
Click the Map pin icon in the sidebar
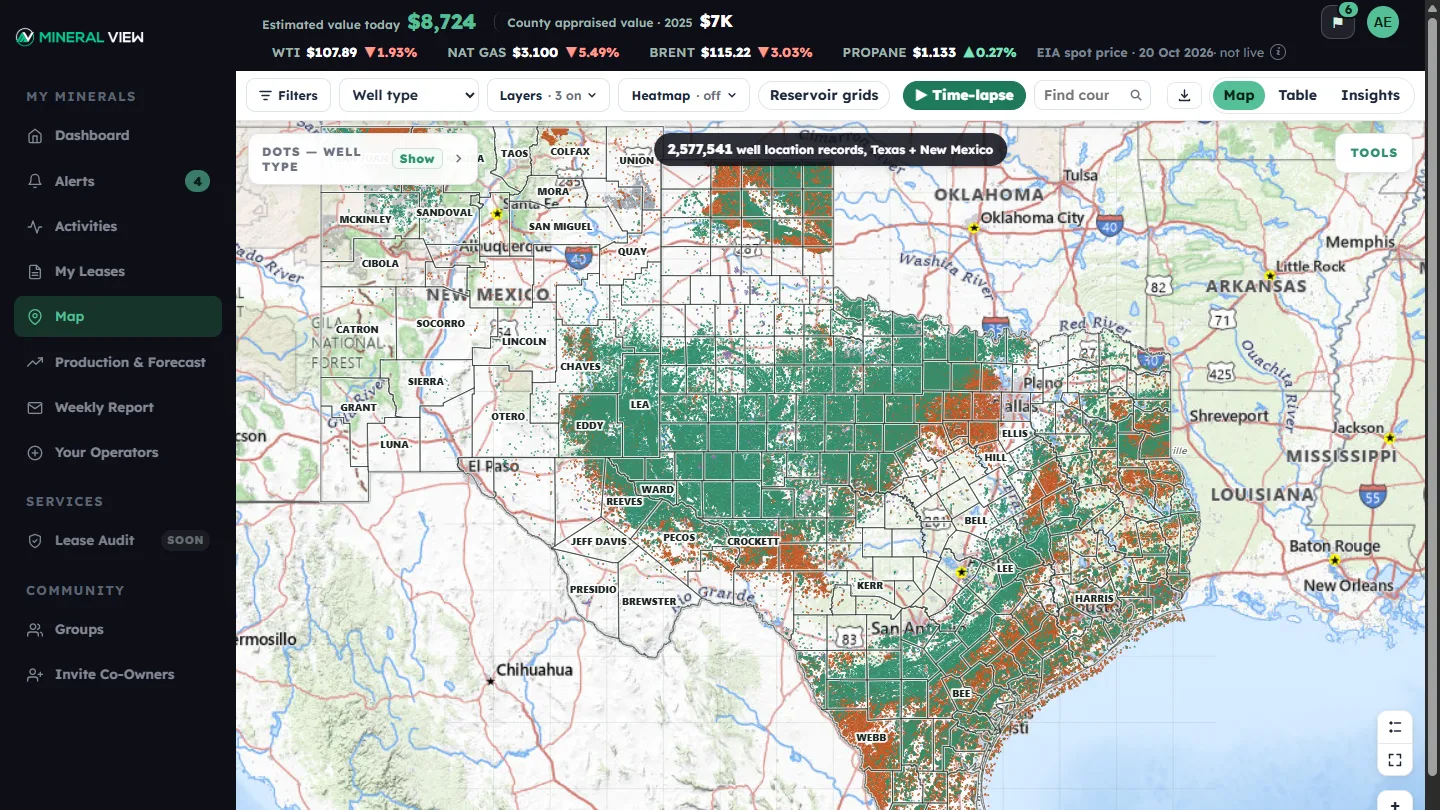(35, 316)
